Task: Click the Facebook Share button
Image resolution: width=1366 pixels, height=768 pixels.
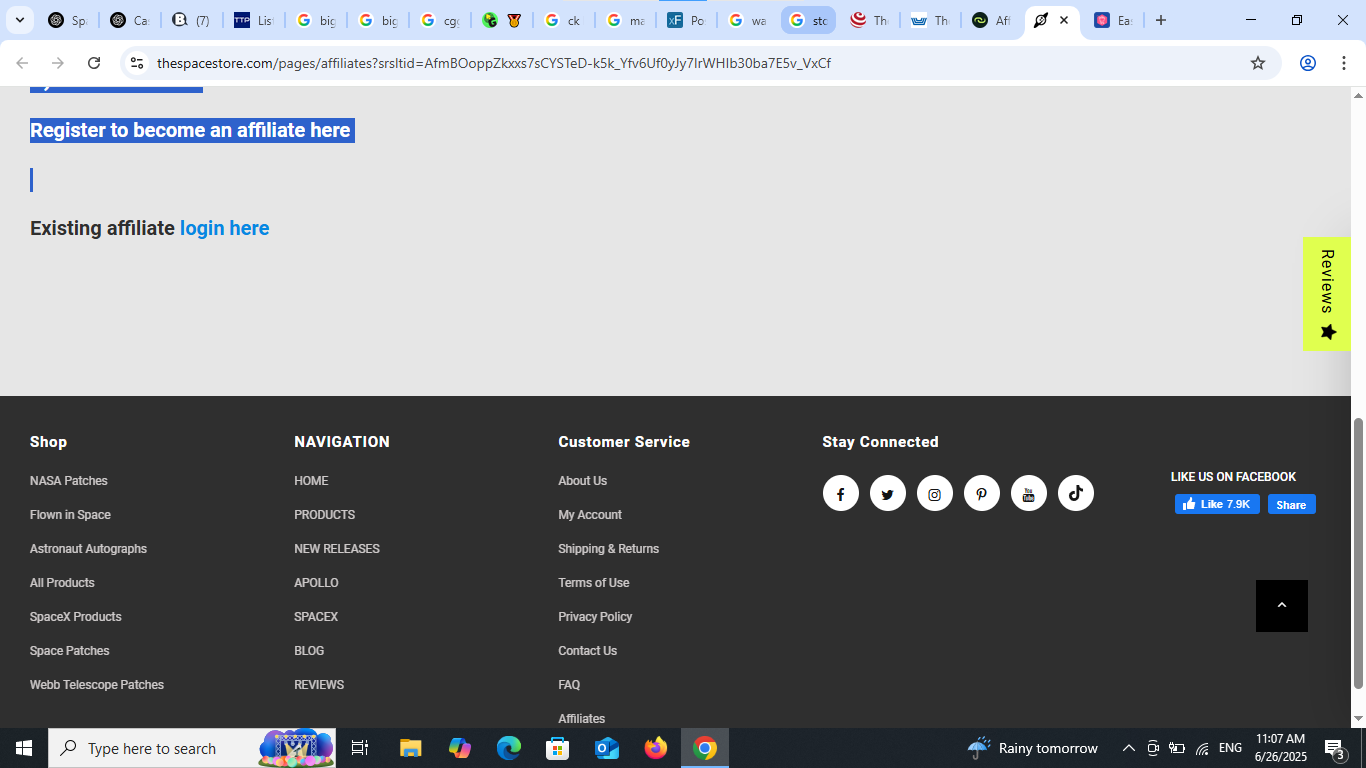Action: click(1291, 504)
